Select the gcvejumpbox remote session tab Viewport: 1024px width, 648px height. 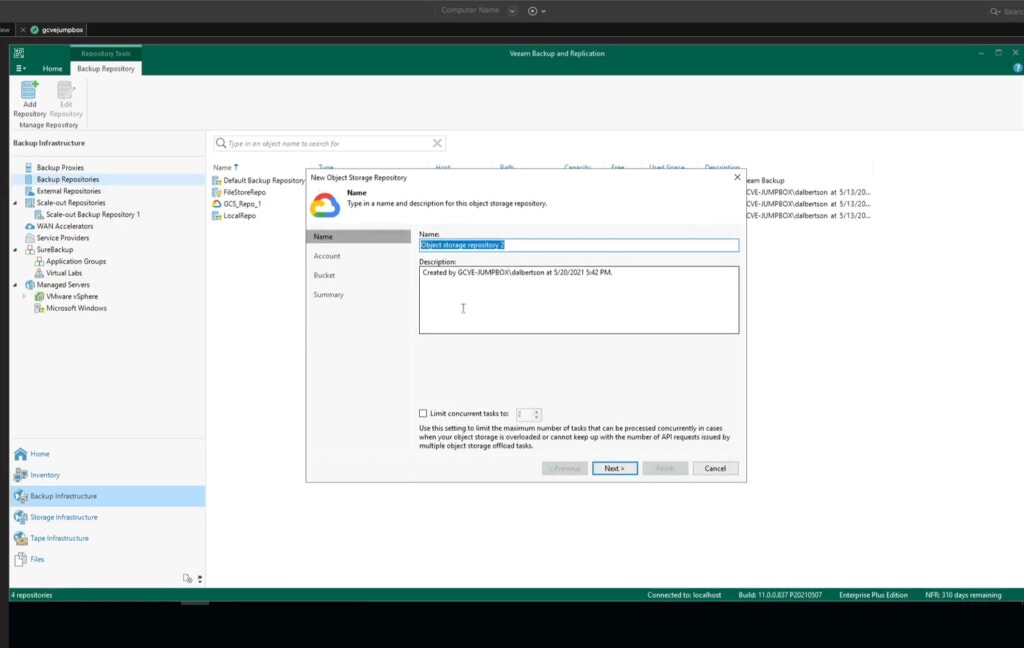pos(58,30)
